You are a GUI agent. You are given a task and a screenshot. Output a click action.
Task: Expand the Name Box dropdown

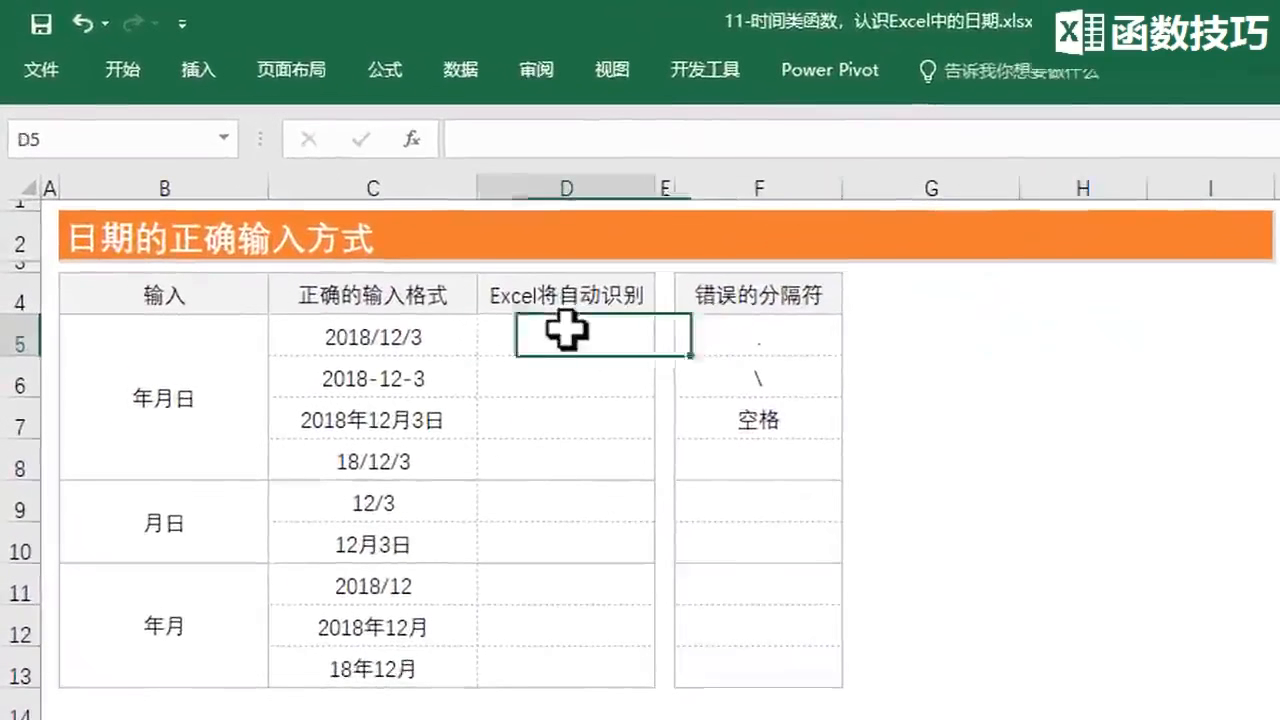[224, 138]
